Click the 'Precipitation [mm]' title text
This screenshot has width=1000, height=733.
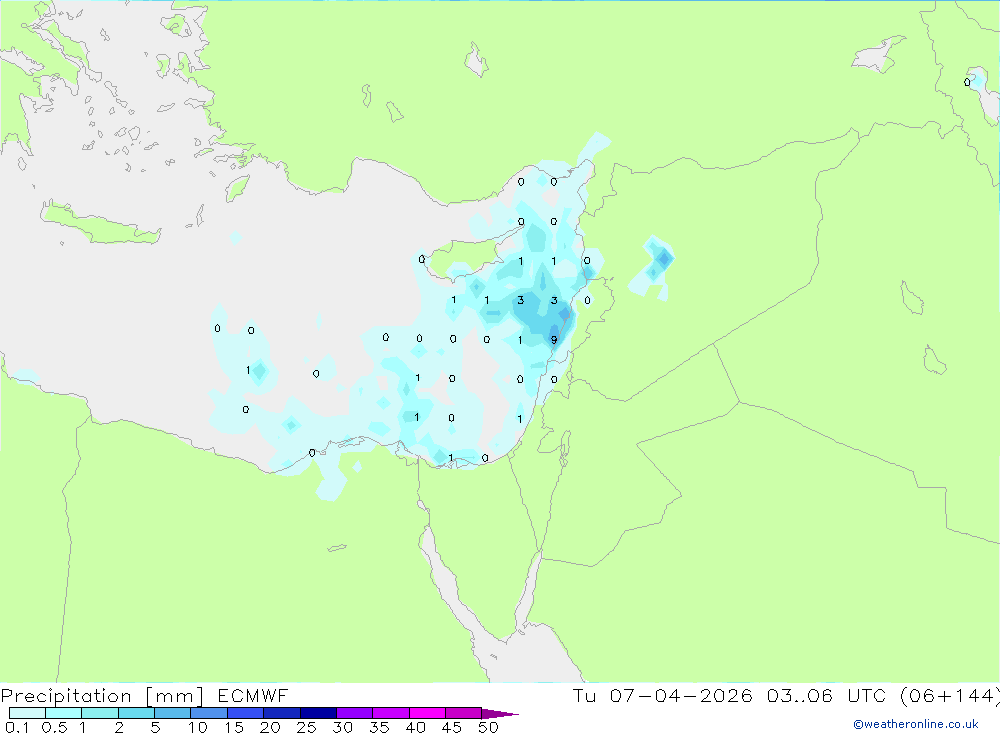[x=102, y=696]
